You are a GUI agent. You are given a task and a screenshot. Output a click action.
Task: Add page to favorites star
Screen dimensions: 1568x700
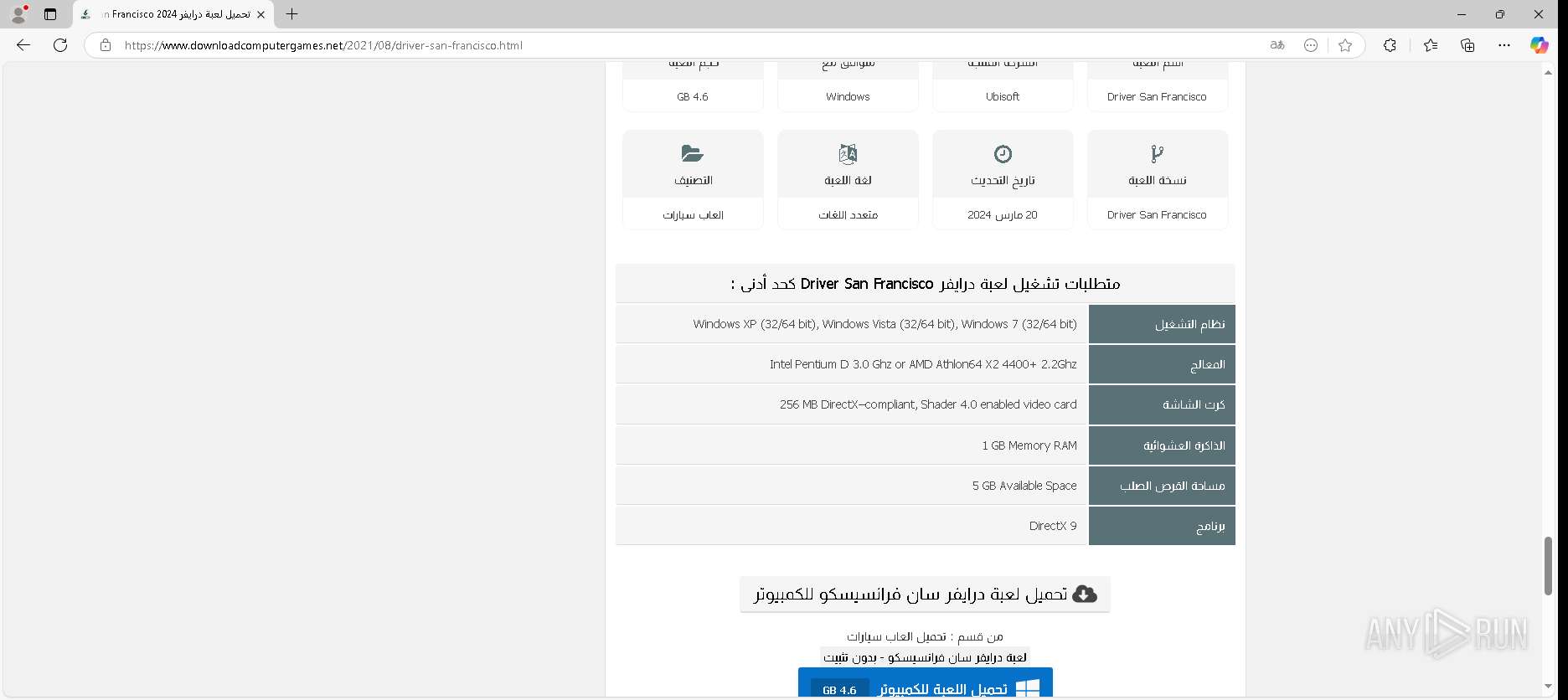coord(1345,45)
